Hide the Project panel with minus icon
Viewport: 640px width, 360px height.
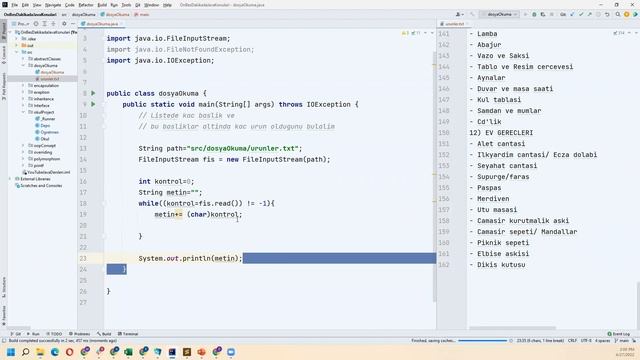[73, 24]
